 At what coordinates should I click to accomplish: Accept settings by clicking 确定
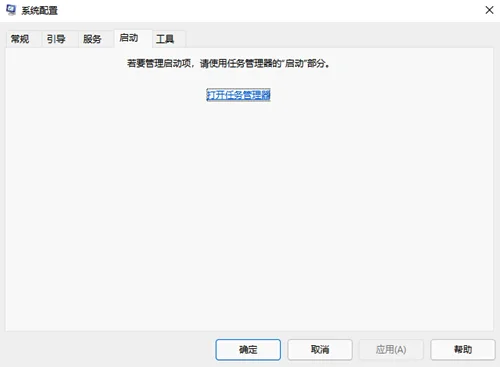tap(248, 350)
